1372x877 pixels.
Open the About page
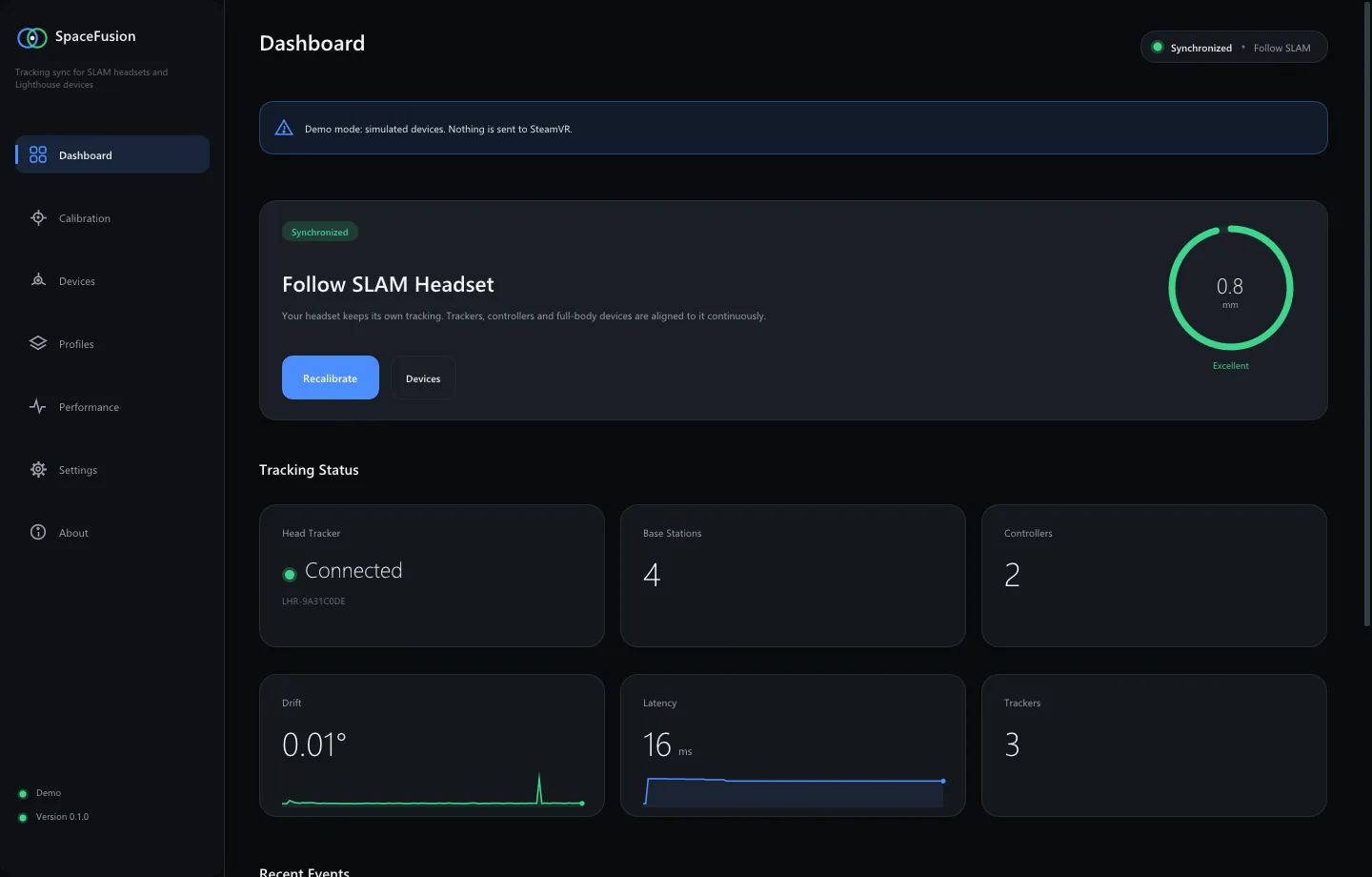coord(112,532)
